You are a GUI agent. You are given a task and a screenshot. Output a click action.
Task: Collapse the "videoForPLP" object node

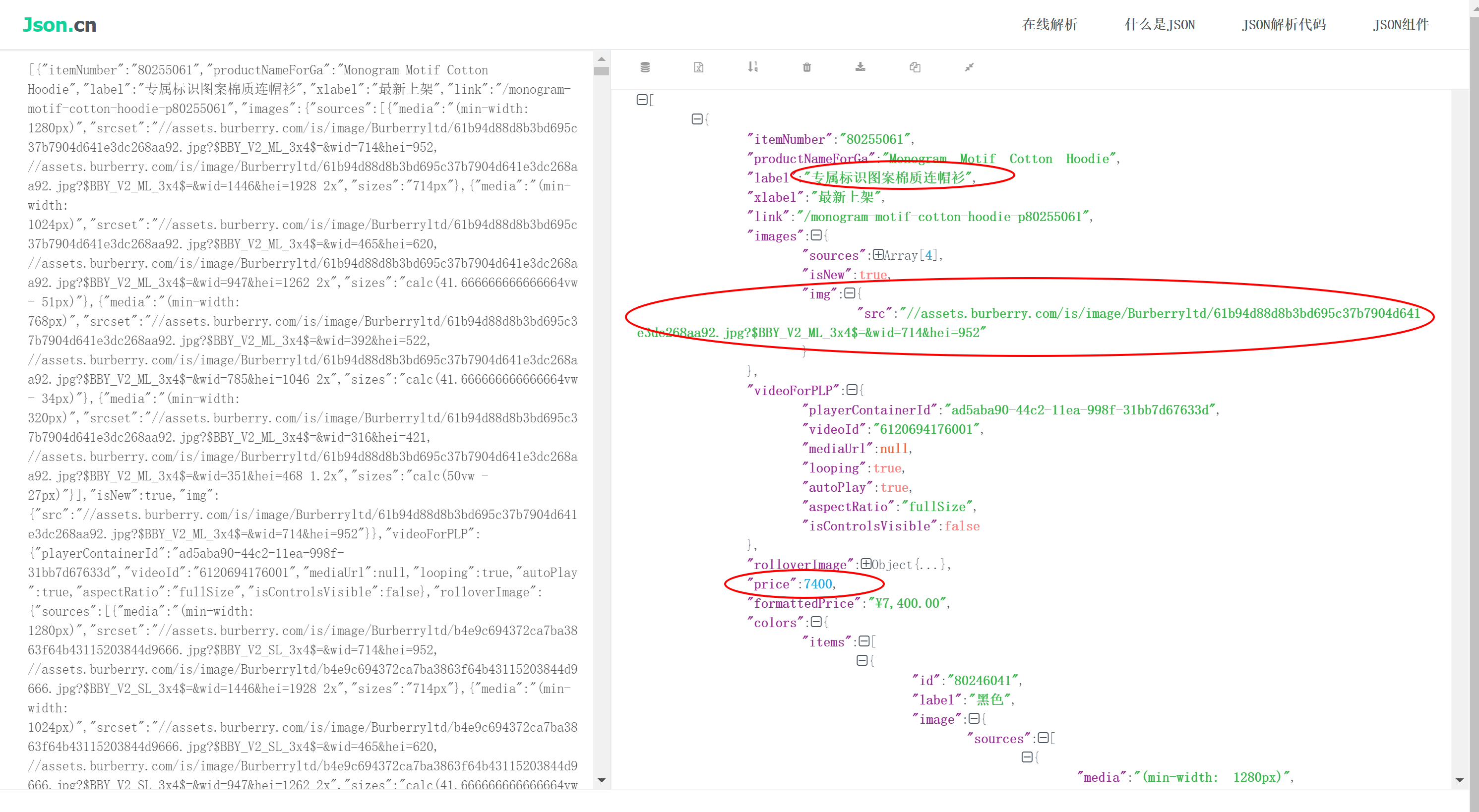852,390
